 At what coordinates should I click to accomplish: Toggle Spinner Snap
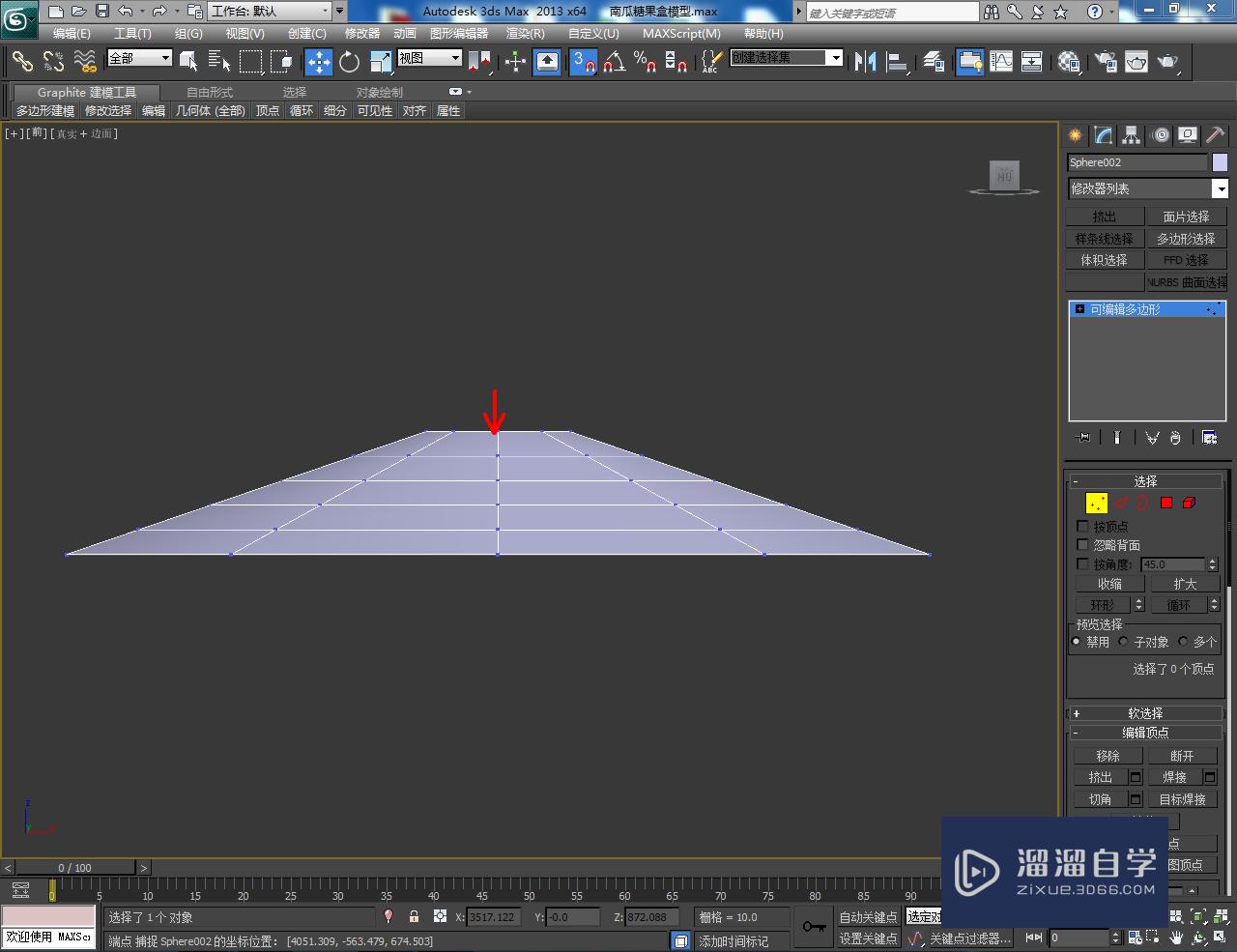(676, 62)
